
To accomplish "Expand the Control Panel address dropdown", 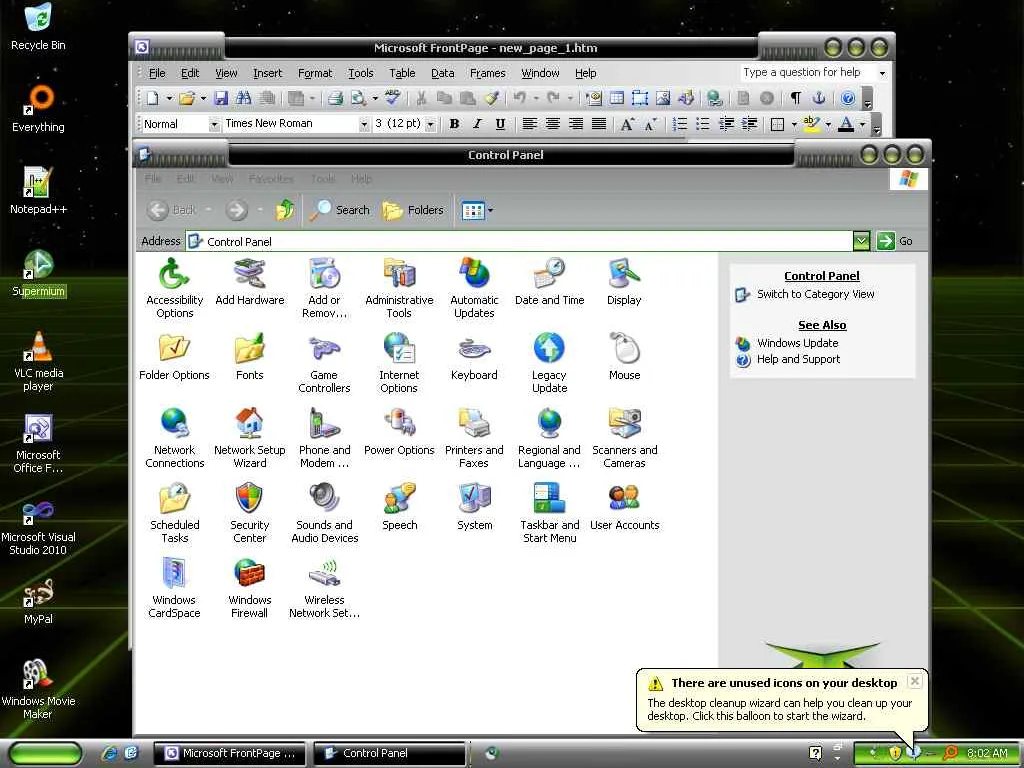I will pos(861,241).
